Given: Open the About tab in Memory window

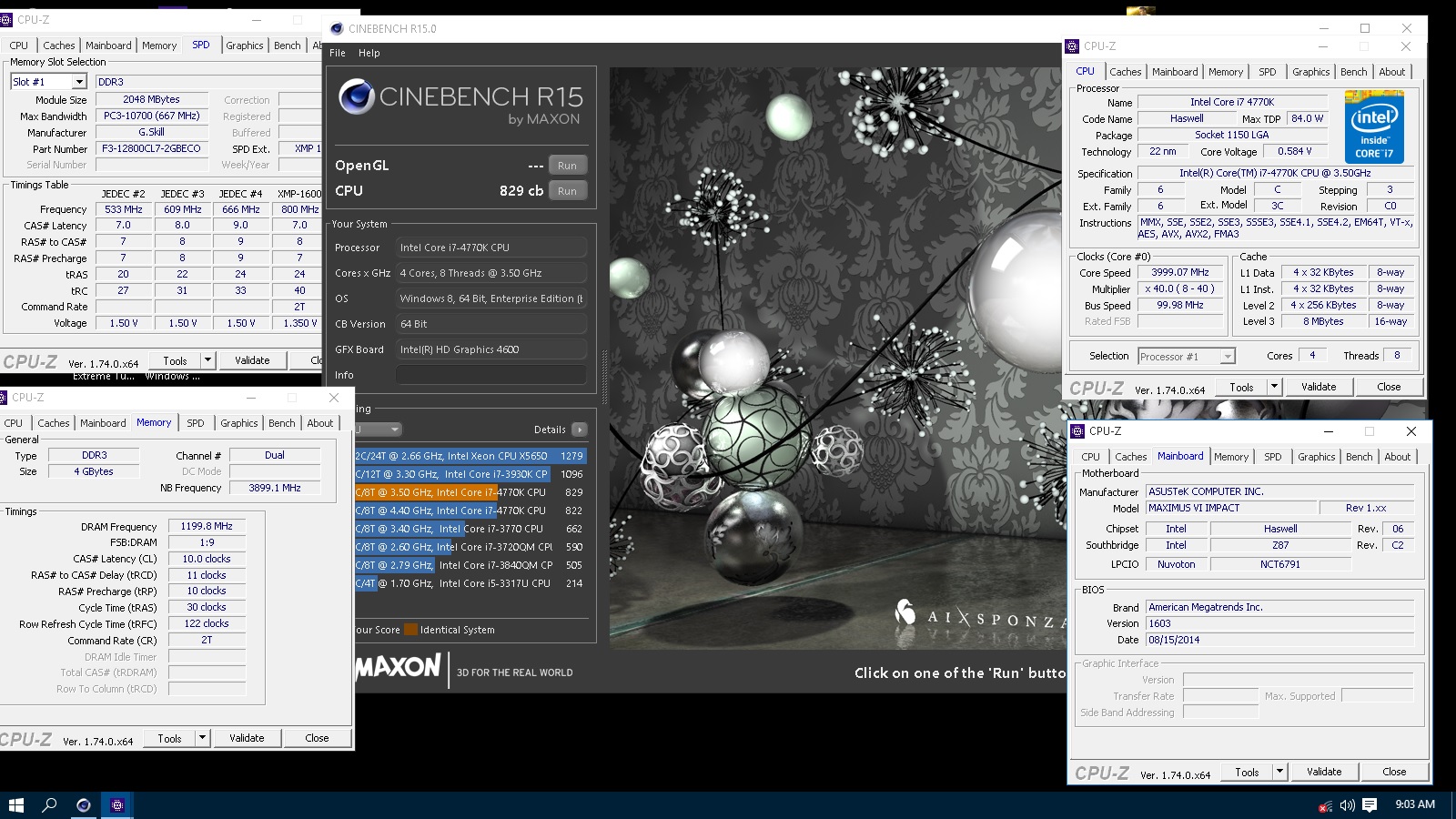Looking at the screenshot, I should (x=320, y=423).
